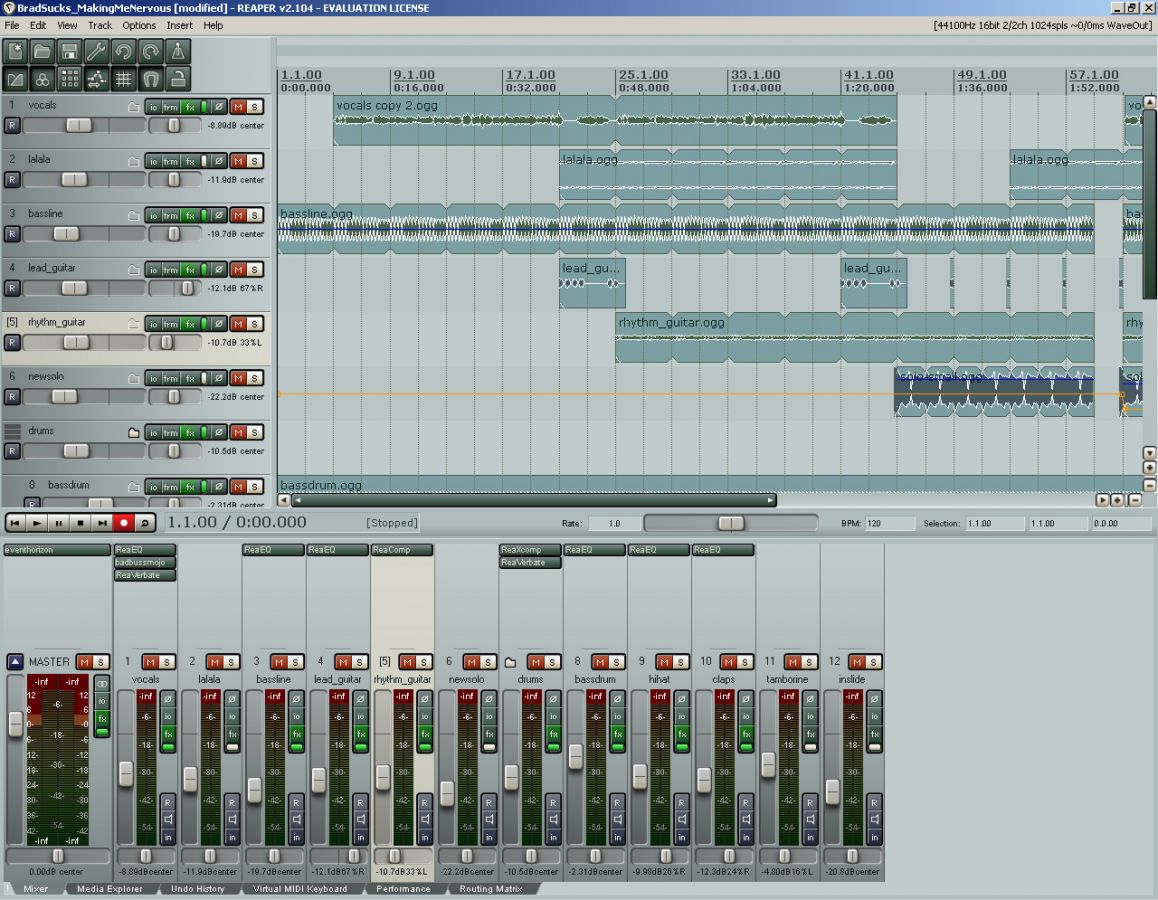Click the Stop transport button

pyautogui.click(x=80, y=523)
